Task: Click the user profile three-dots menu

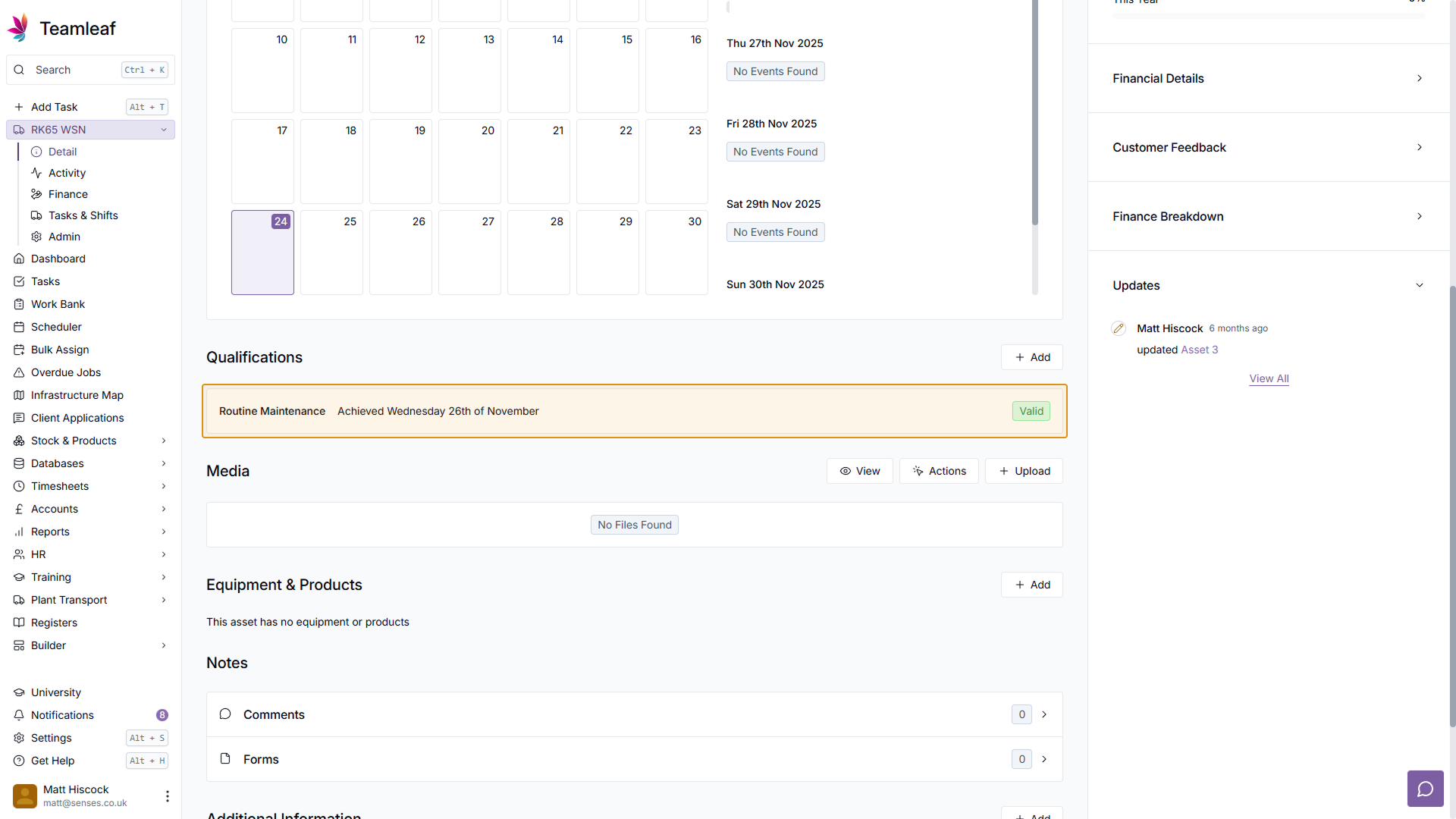Action: click(167, 795)
